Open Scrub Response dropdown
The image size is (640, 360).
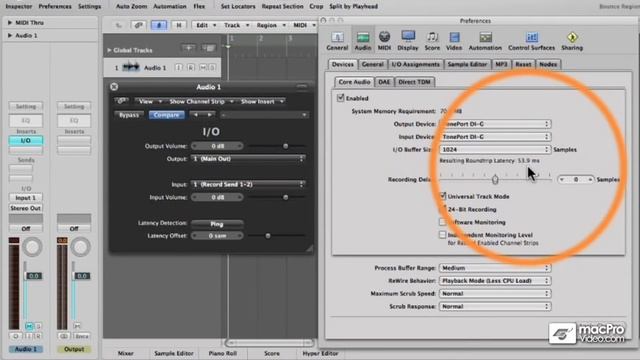pyautogui.click(x=495, y=306)
